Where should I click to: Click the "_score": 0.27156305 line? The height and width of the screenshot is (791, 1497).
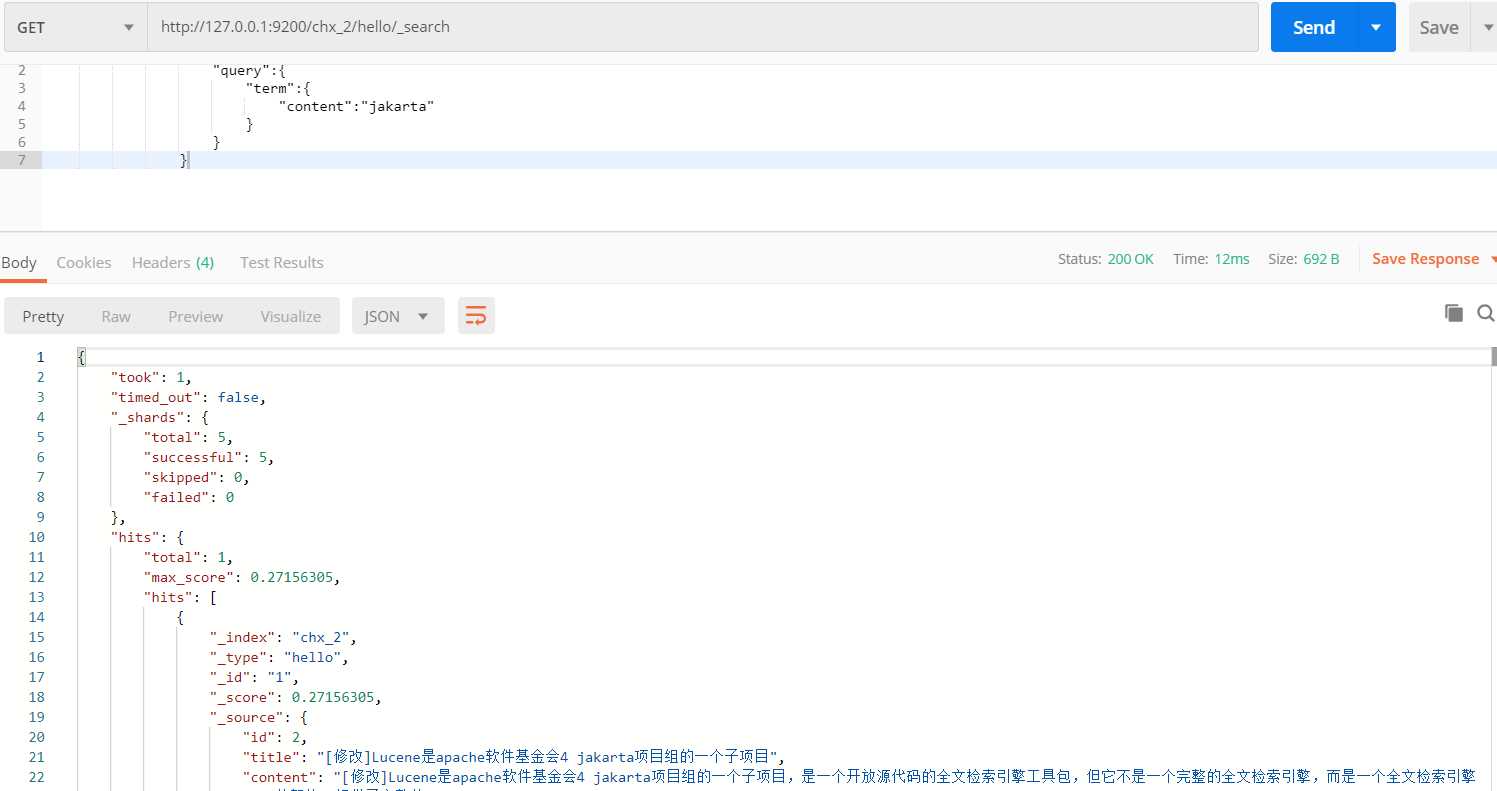[x=296, y=697]
